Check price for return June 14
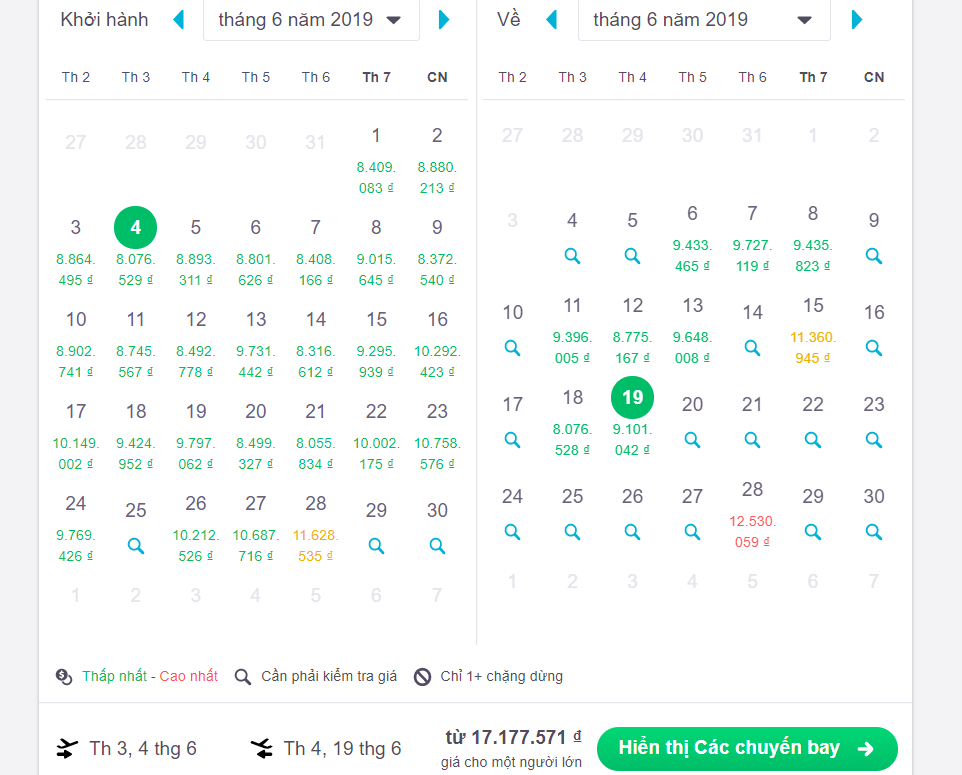Screen dimensions: 962x775 click(x=752, y=348)
